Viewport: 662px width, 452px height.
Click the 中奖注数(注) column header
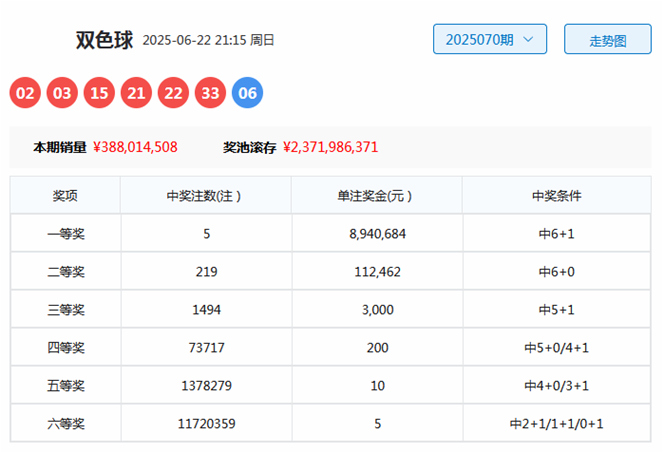click(204, 196)
